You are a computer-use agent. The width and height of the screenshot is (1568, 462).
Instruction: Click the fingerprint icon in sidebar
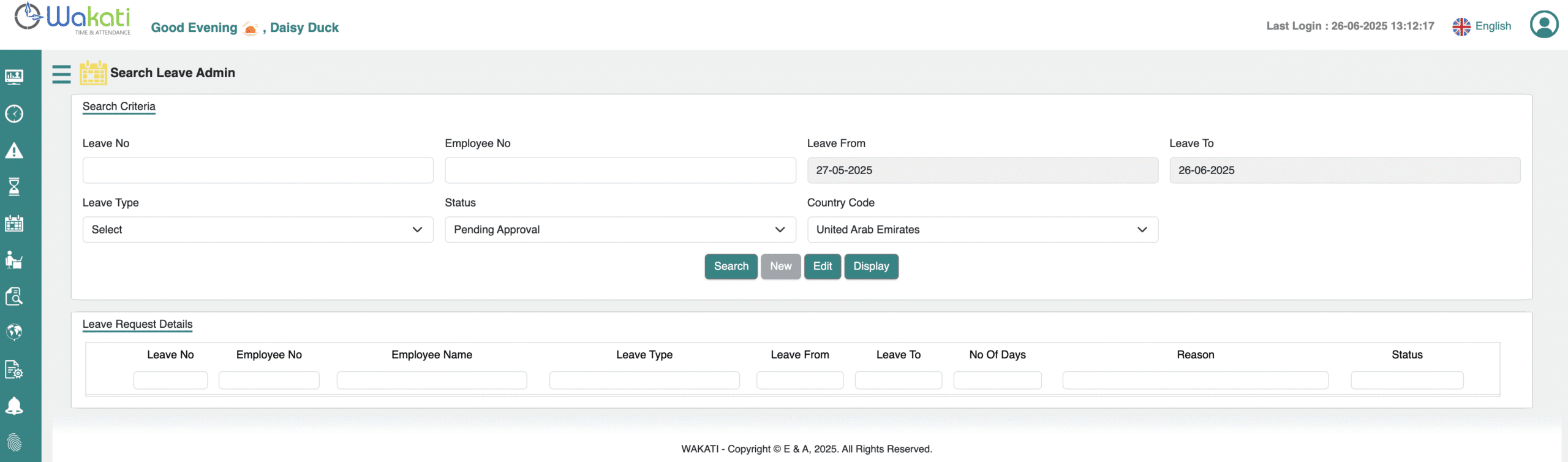tap(14, 442)
